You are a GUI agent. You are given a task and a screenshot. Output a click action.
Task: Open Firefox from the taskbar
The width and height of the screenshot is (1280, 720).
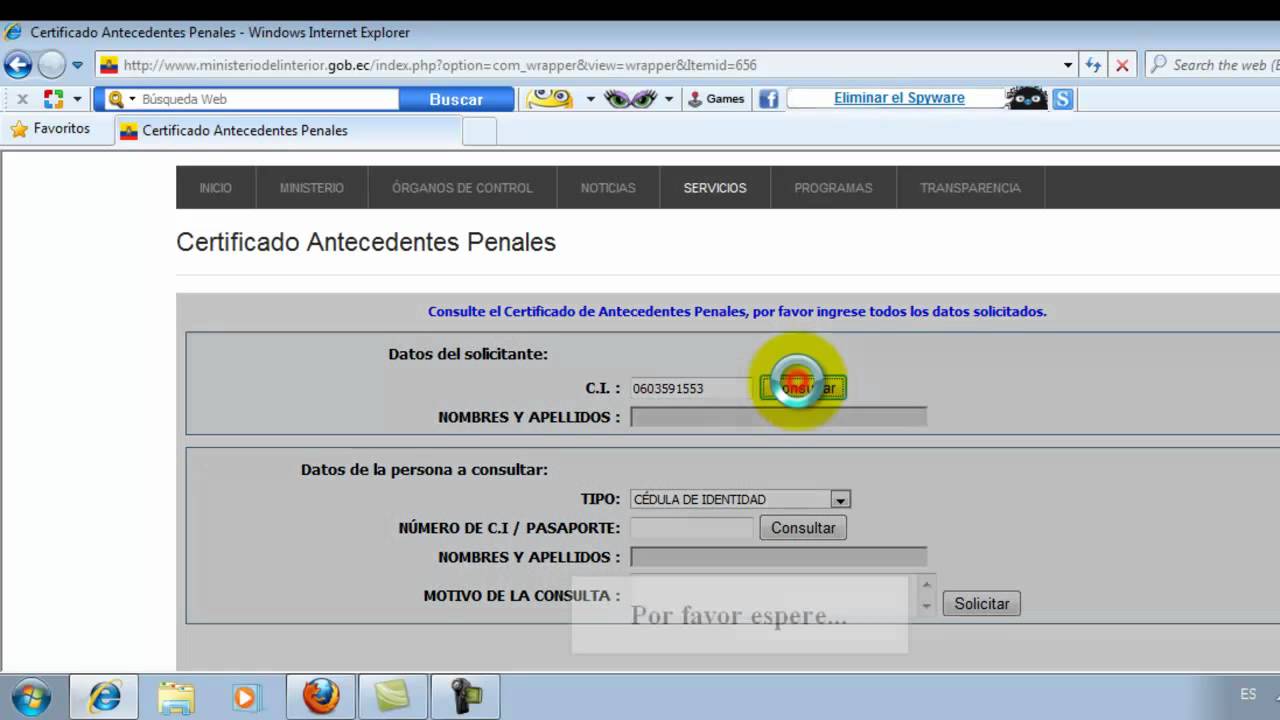point(320,696)
